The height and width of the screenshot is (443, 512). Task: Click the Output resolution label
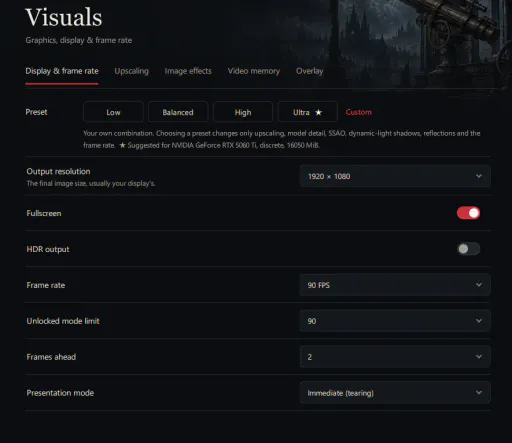click(58, 171)
